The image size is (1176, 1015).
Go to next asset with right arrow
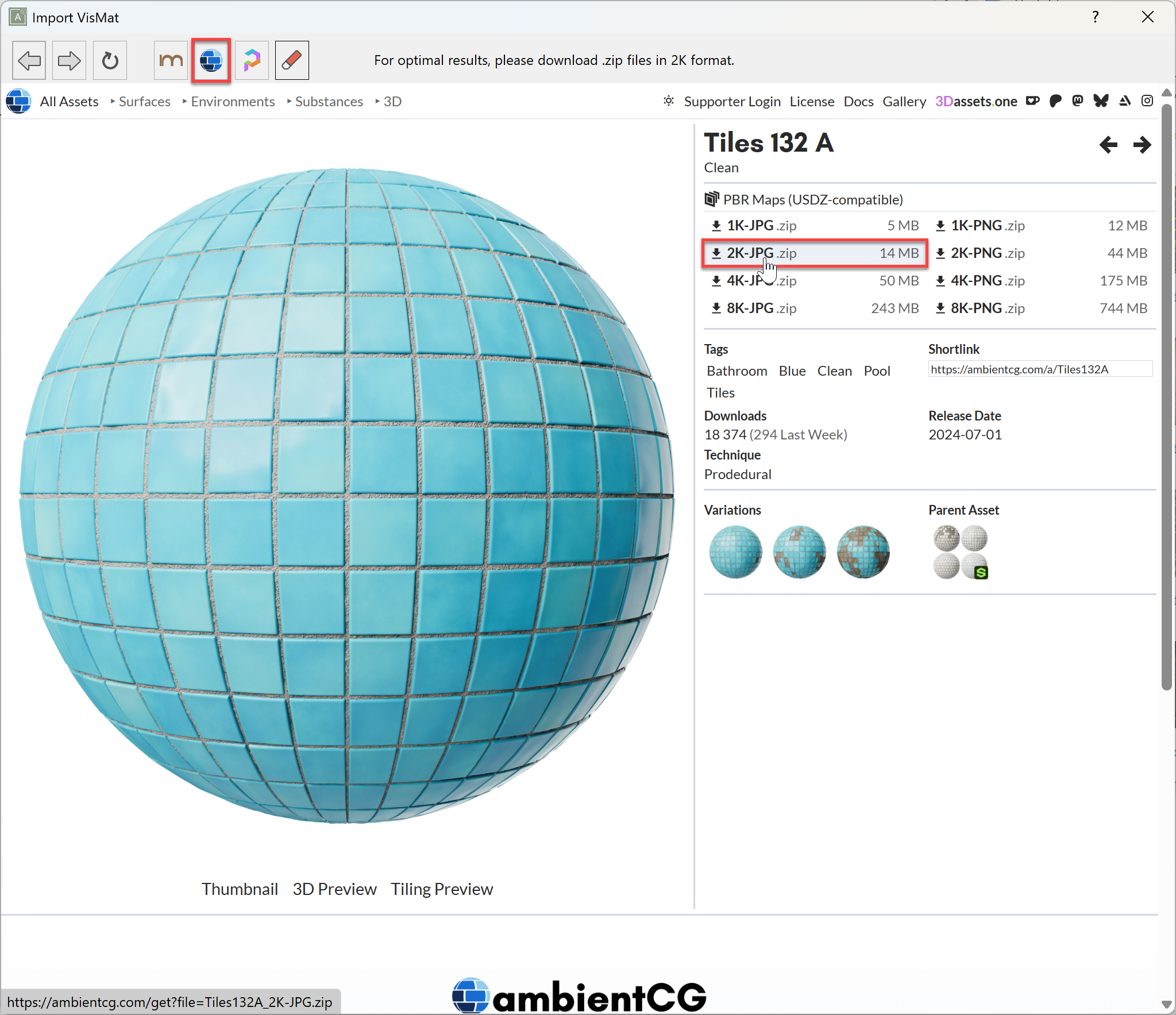1142,144
